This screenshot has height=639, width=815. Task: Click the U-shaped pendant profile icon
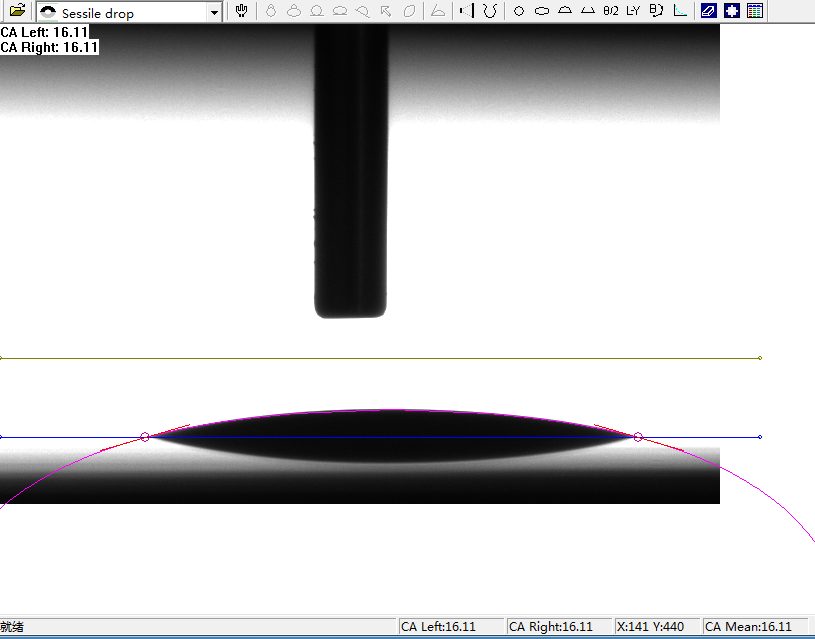click(489, 11)
